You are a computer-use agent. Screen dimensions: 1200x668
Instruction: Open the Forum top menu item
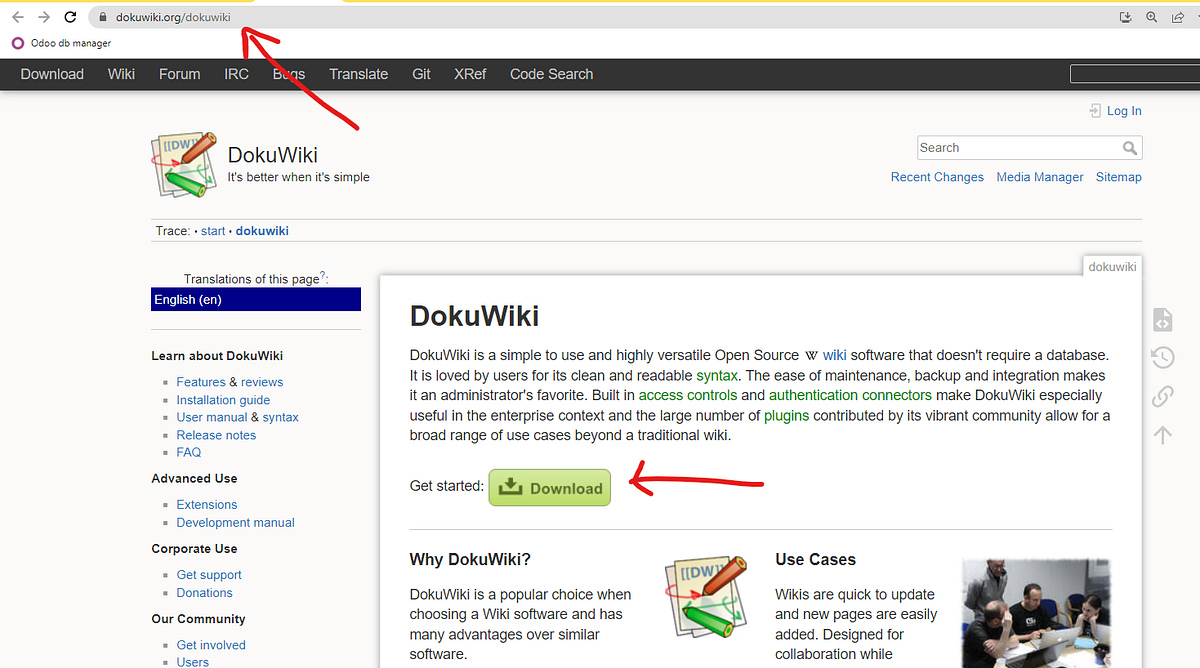pyautogui.click(x=179, y=74)
